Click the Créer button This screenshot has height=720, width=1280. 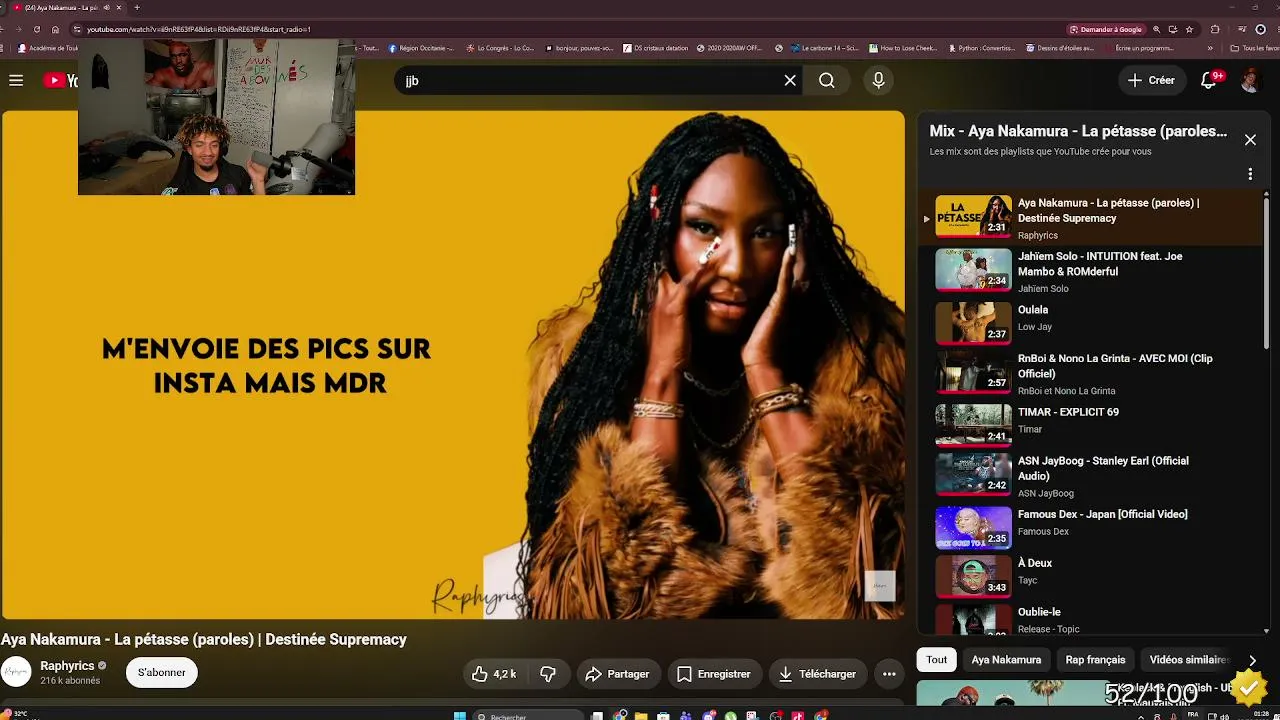point(1151,80)
